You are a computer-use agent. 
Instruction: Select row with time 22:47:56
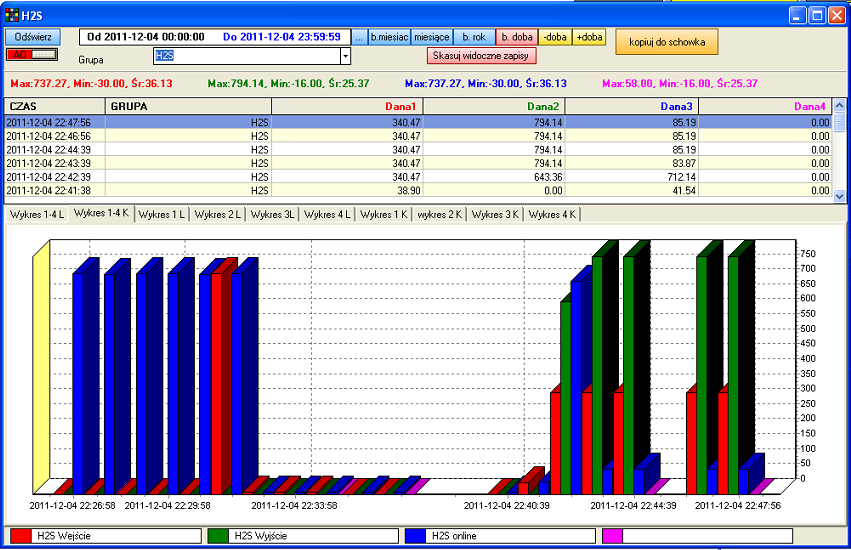point(418,122)
